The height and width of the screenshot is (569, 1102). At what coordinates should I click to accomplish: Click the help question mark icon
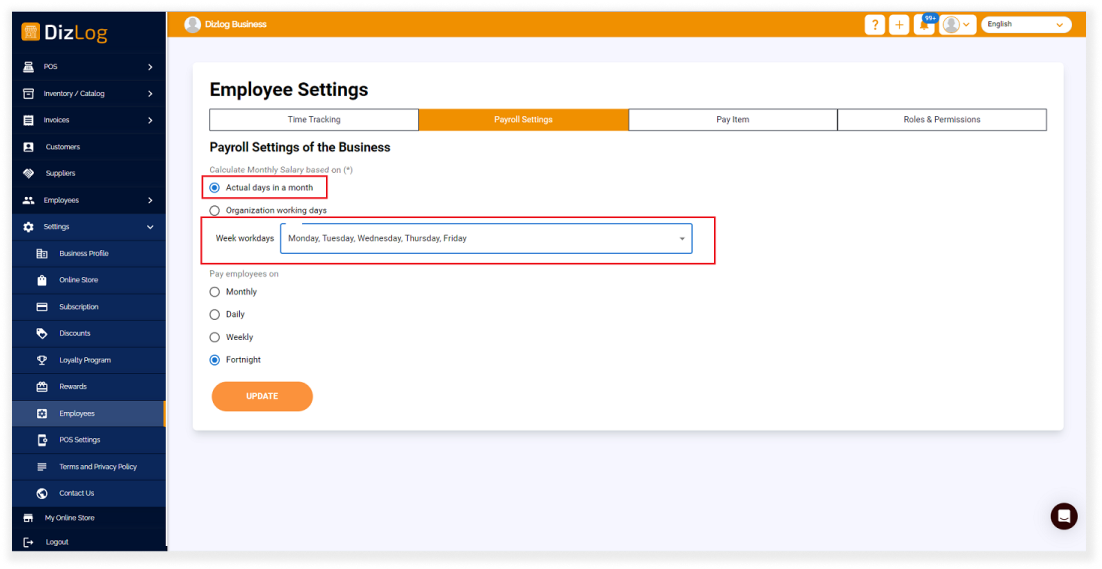click(875, 25)
